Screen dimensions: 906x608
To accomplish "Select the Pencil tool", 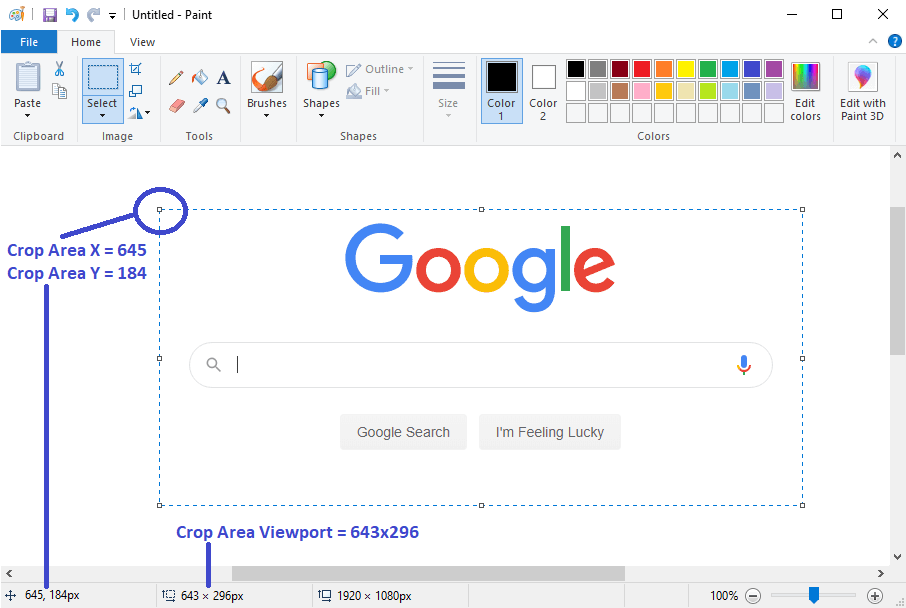I will point(176,77).
